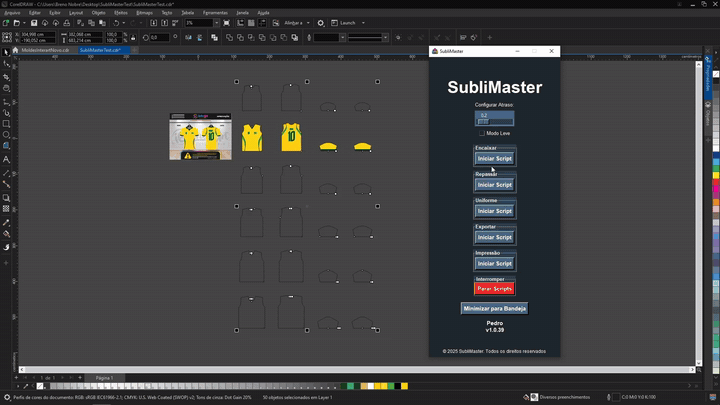Pick the No fill swatch in bottom palette
This screenshot has width=720, height=405.
pyautogui.click(x=40, y=386)
